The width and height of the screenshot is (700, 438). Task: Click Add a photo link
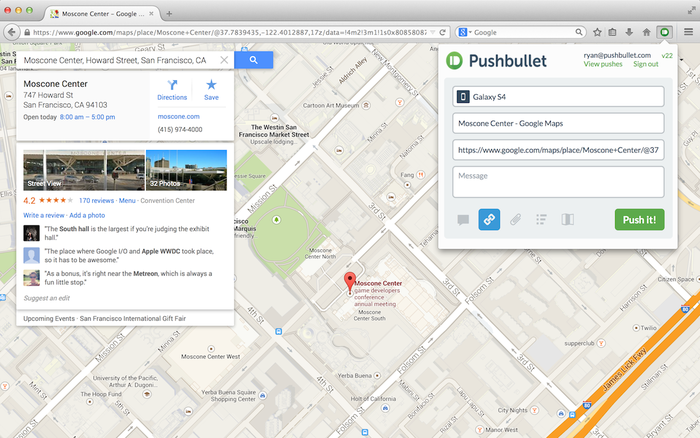pos(87,215)
